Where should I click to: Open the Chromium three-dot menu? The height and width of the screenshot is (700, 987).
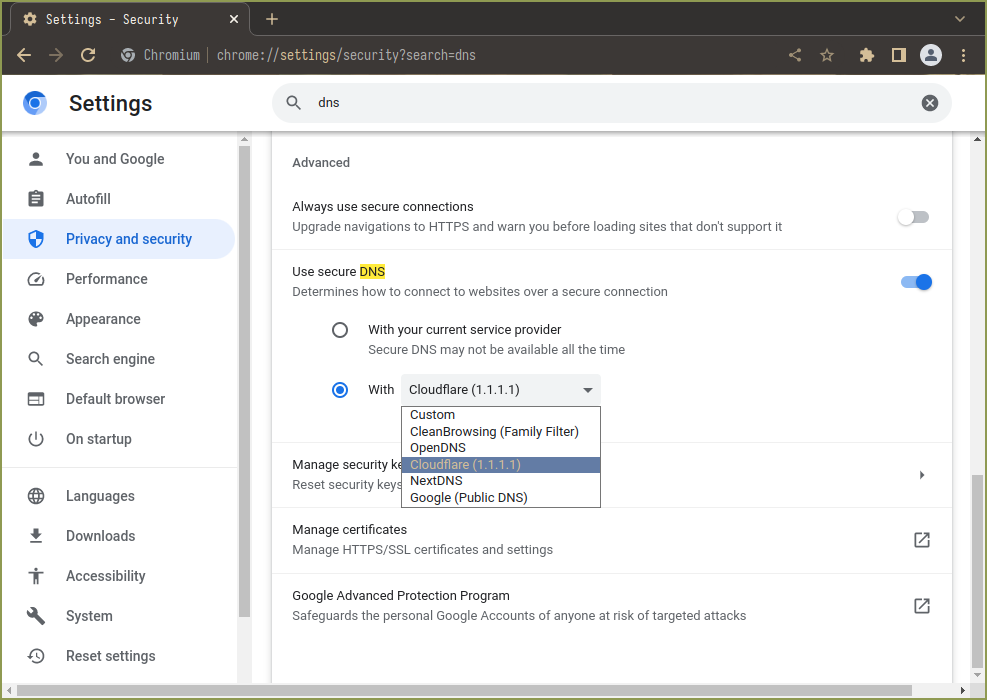[964, 55]
